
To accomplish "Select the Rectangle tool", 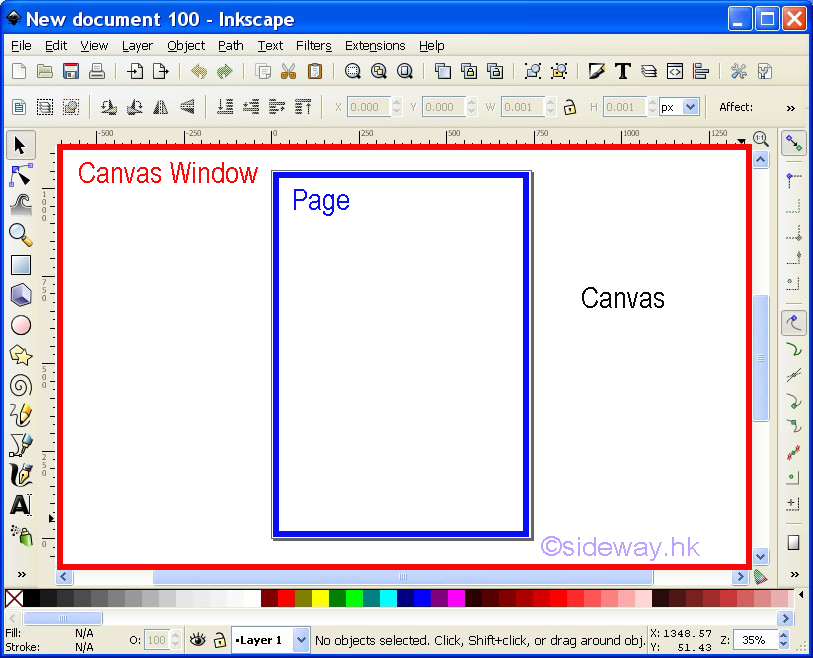I will [21, 264].
